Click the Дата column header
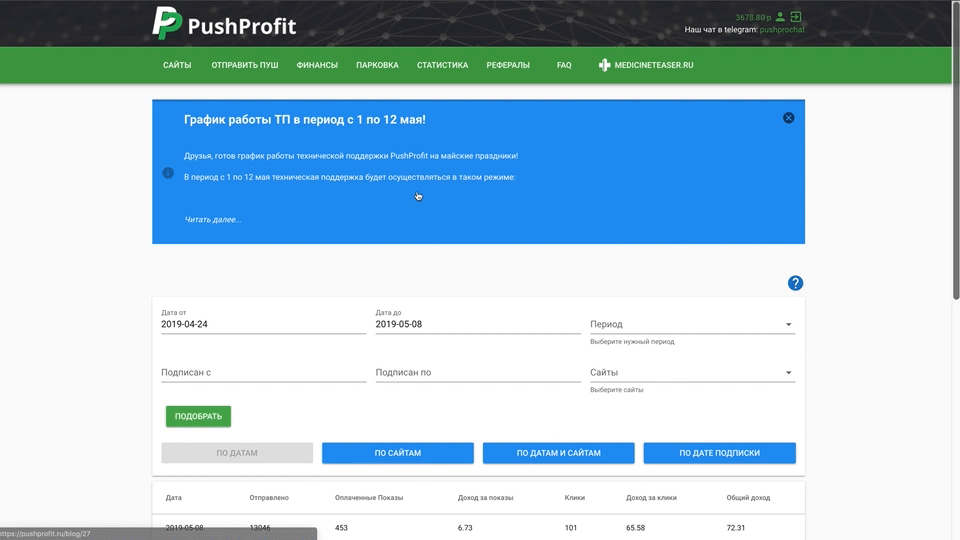Viewport: 960px width, 540px height. (x=174, y=498)
